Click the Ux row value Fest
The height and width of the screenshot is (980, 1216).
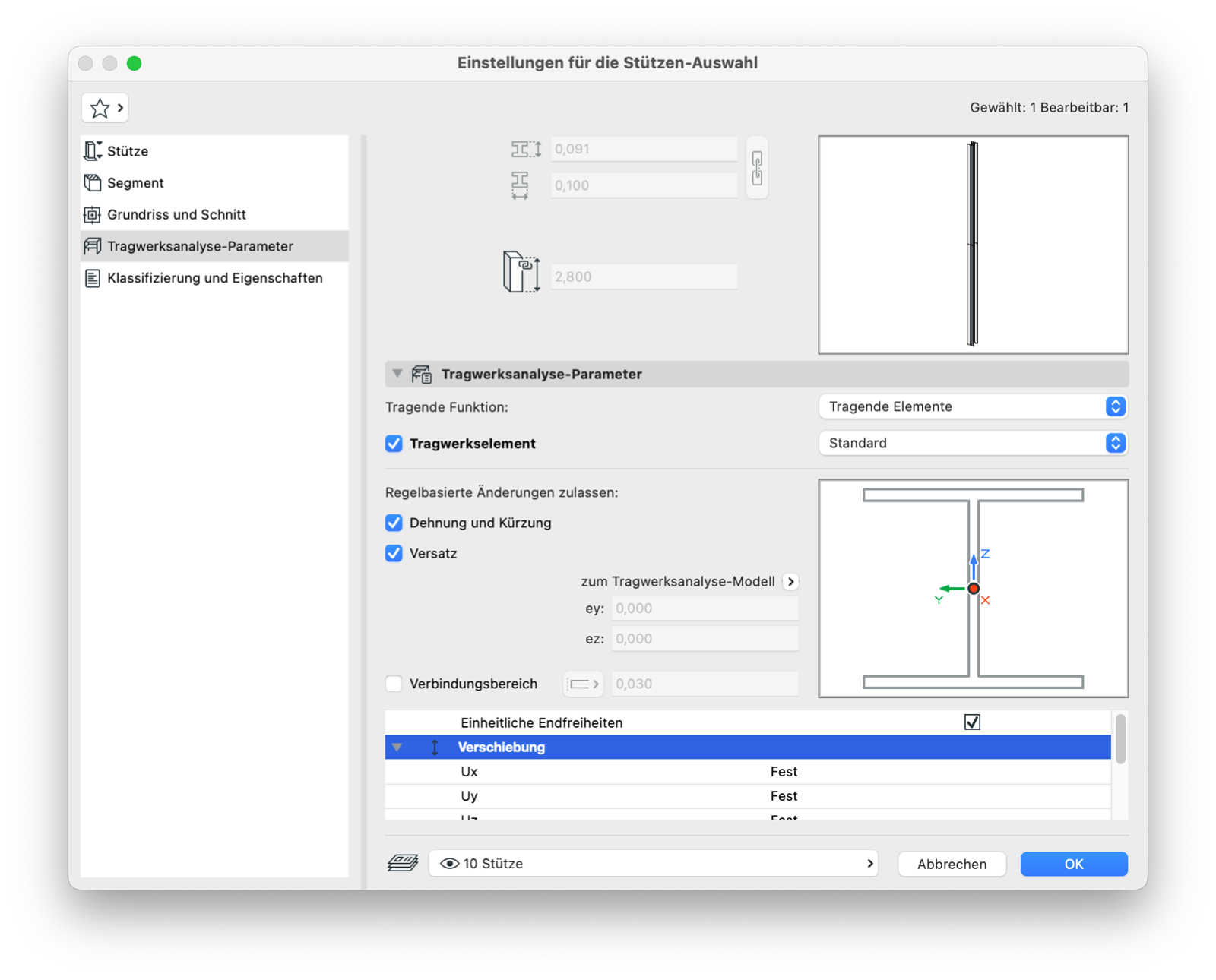point(784,772)
